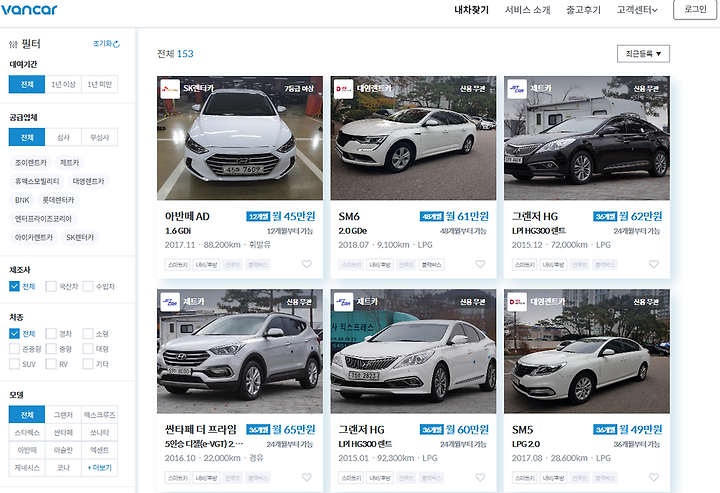Open white 아반떼 AD car photo
The image size is (720, 493).
tap(240, 138)
